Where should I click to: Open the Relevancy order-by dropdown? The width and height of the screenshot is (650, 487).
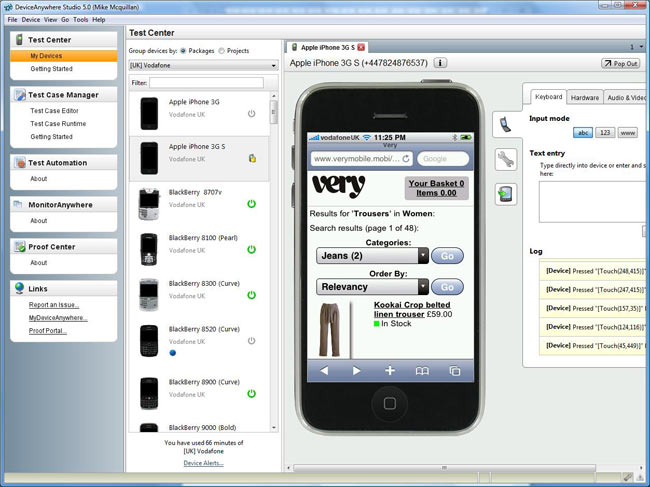[423, 287]
